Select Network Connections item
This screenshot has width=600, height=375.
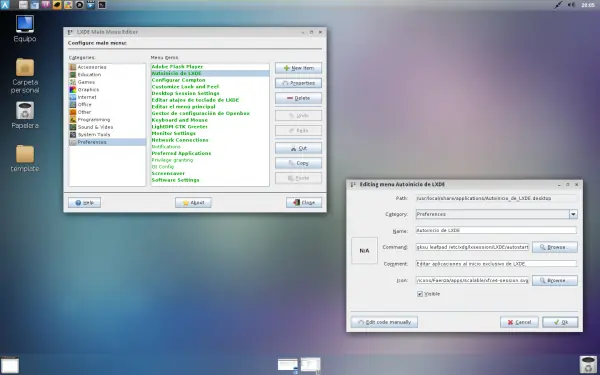point(210,140)
